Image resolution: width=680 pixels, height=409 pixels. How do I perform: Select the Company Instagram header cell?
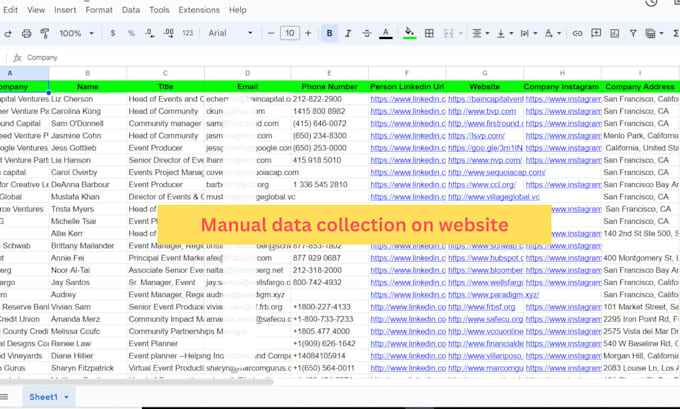[562, 87]
